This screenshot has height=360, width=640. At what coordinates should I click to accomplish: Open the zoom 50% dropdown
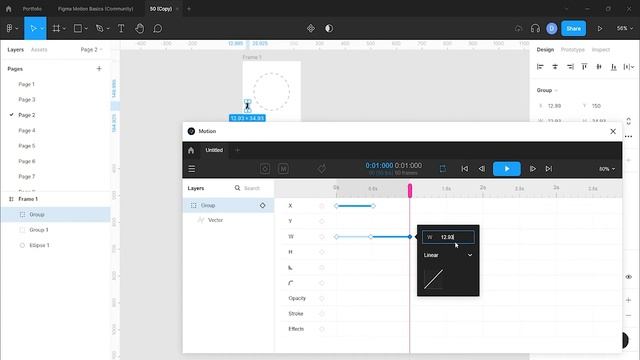pos(624,29)
